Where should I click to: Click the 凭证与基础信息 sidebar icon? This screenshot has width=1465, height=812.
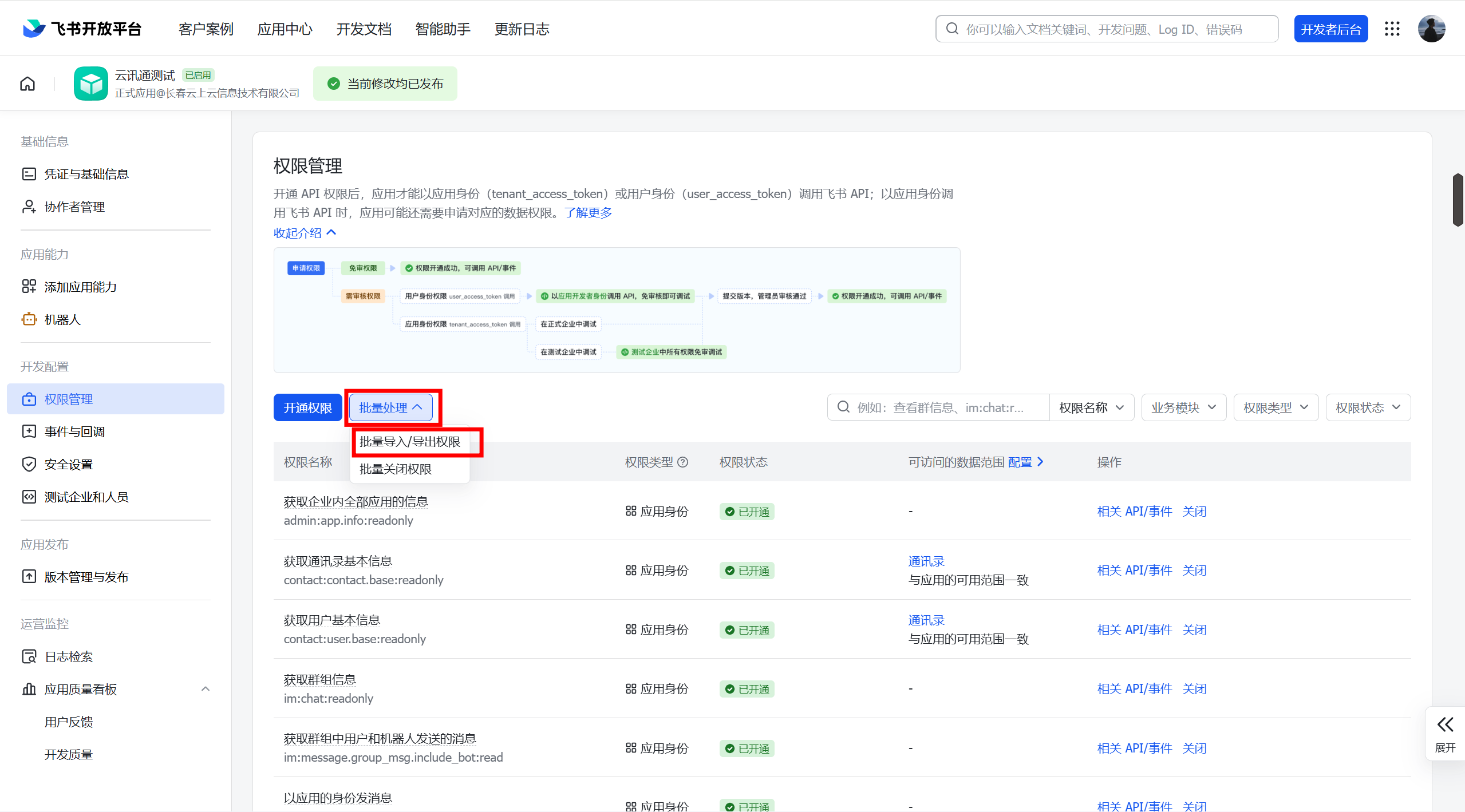tap(29, 174)
